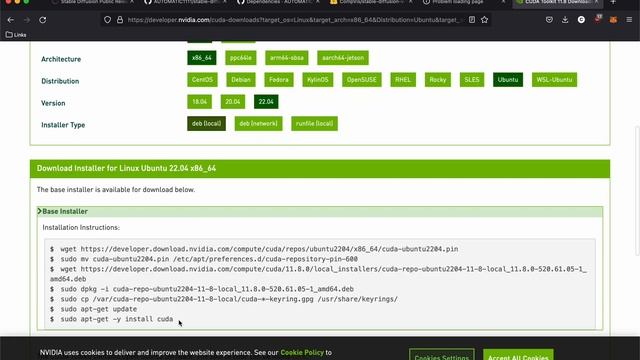The width and height of the screenshot is (640, 360).
Task: Choose Debian distribution
Action: (x=241, y=80)
